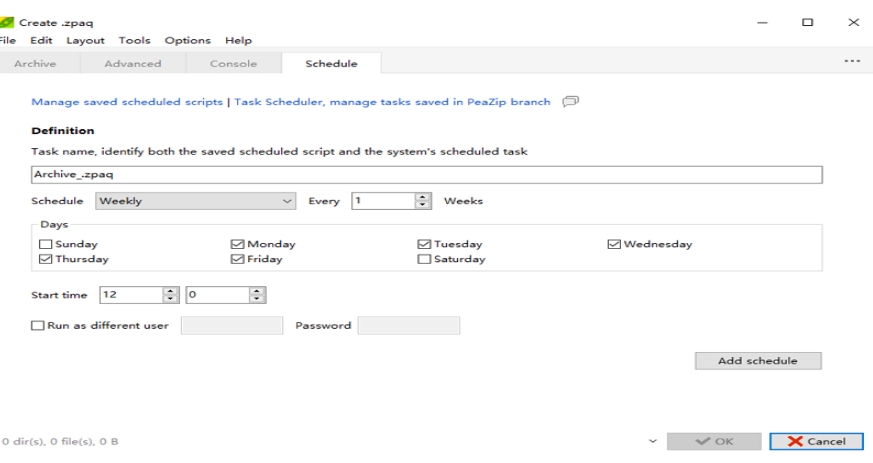Click the PeaZip app icon in title bar
The width and height of the screenshot is (873, 463).
[x=8, y=22]
